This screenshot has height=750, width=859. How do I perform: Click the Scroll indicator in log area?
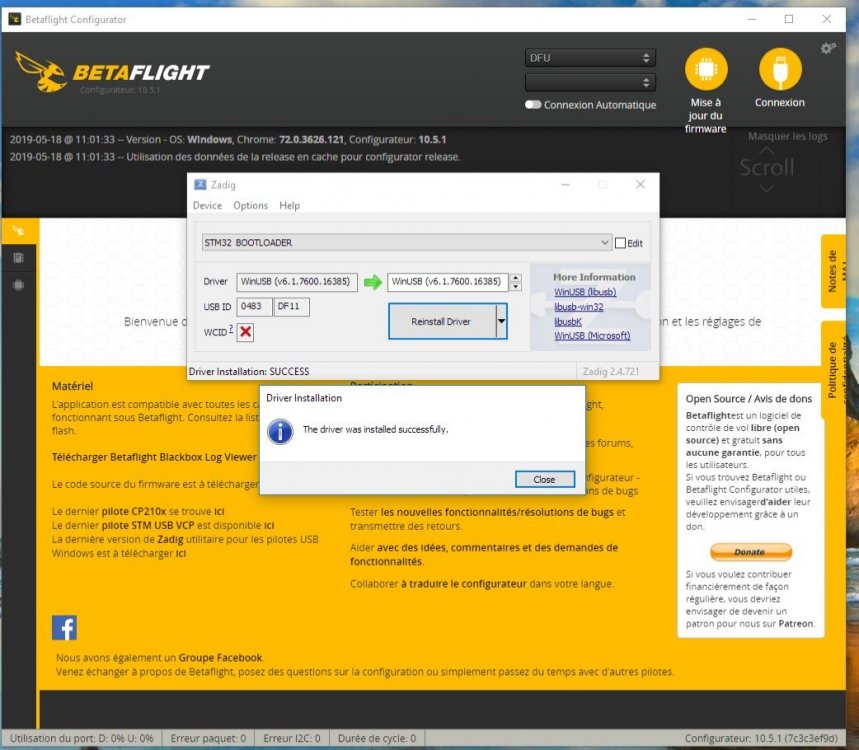(x=767, y=168)
